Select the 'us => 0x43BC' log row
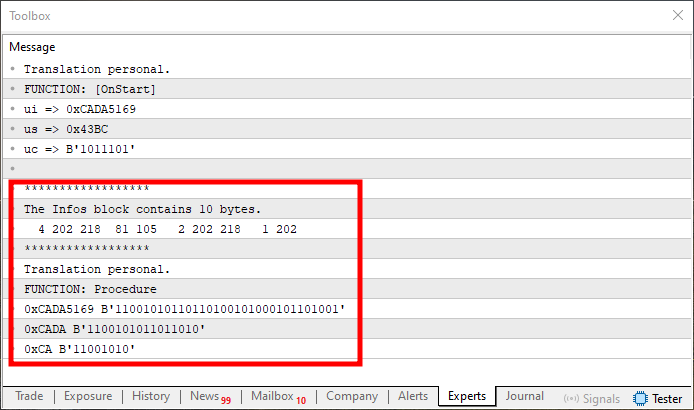This screenshot has width=694, height=410. [x=347, y=129]
